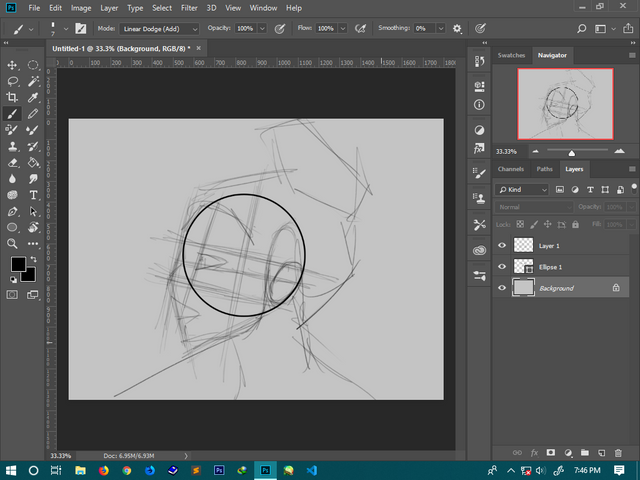Open the tool preset picker arrow
640x480 pixels.
pos(31,29)
